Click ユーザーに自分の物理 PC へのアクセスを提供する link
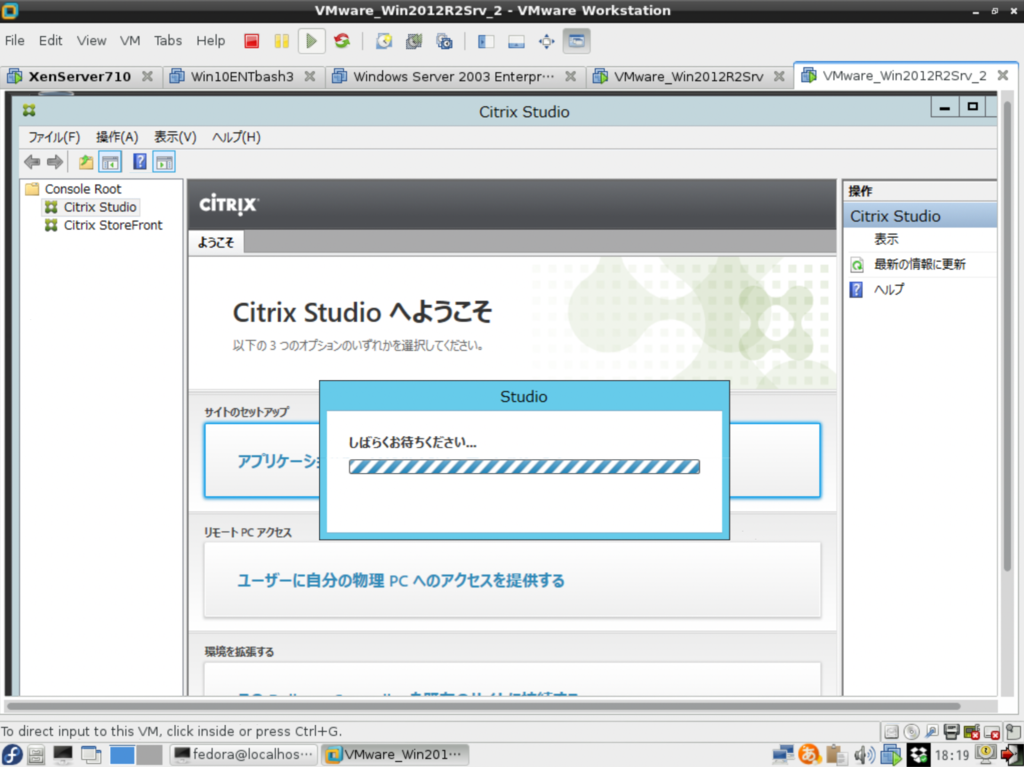 [x=401, y=580]
